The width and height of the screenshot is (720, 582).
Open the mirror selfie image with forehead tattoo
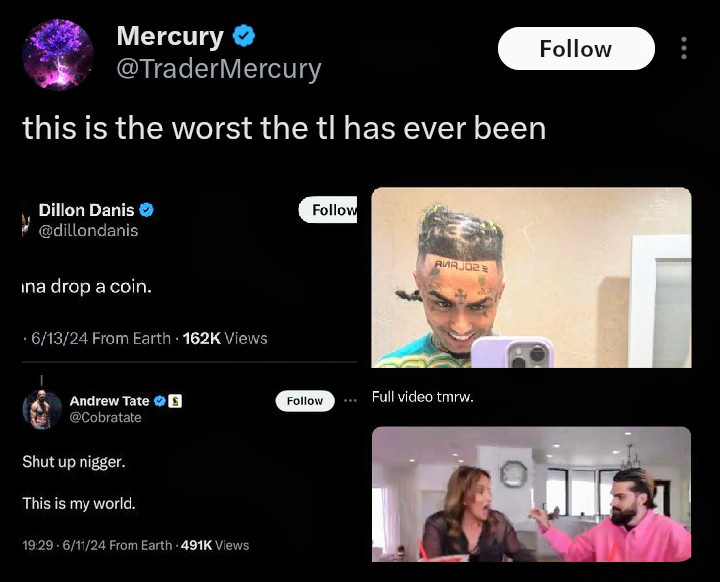tap(531, 277)
